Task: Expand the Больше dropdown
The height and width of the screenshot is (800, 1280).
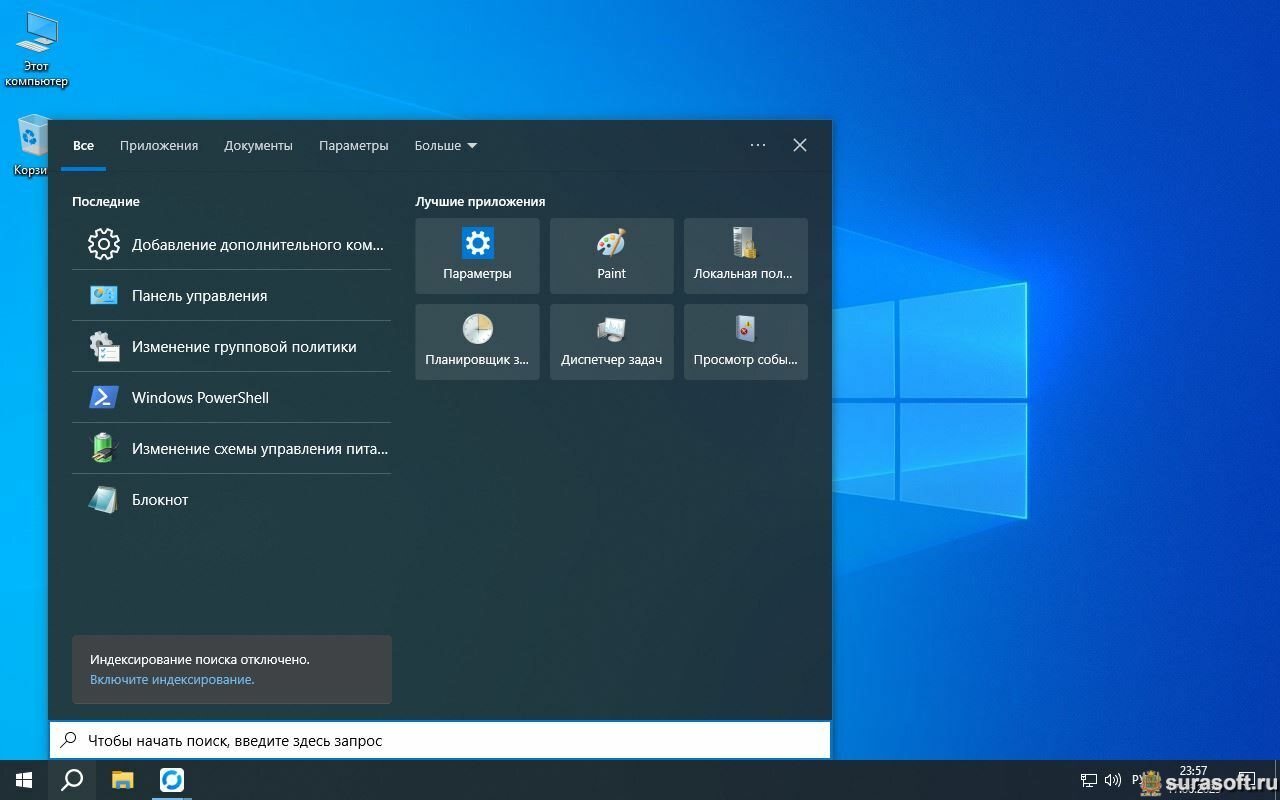Action: 446,145
